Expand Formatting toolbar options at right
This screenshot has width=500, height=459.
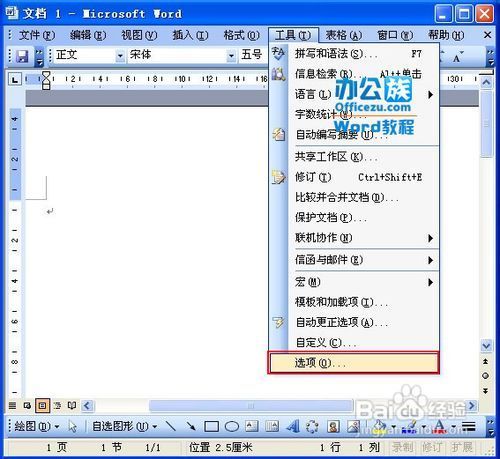click(x=490, y=57)
